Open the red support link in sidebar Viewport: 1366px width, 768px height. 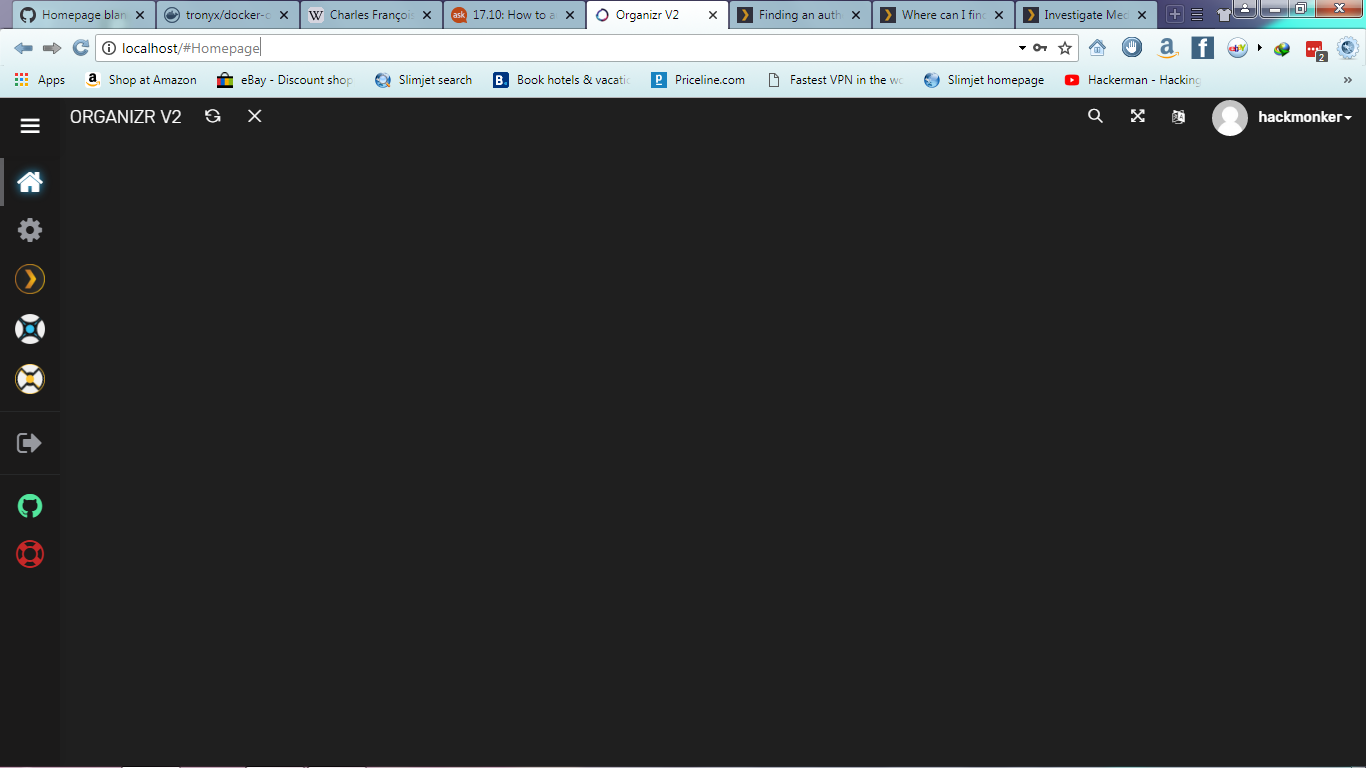click(30, 555)
